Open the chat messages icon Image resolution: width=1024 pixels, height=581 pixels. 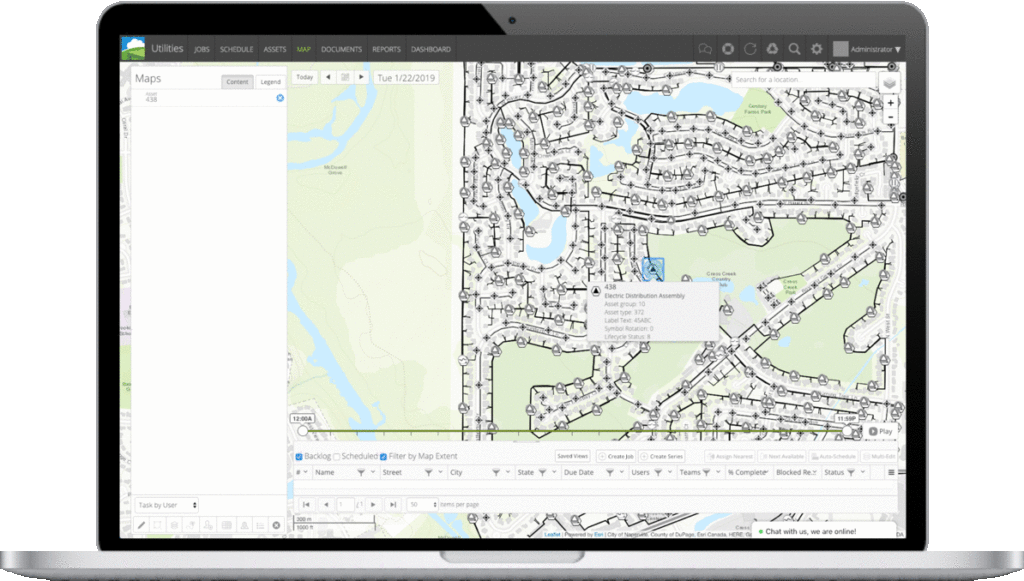coord(705,49)
